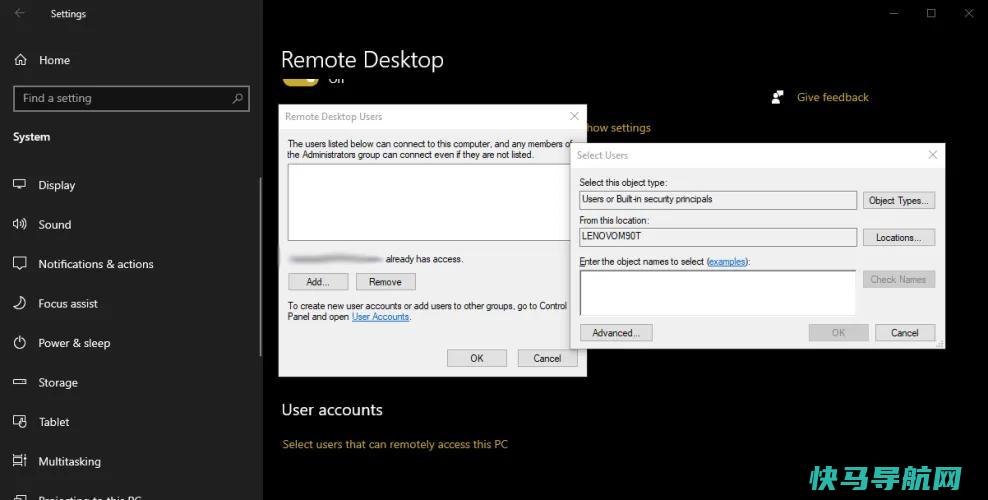Image resolution: width=988 pixels, height=500 pixels.
Task: Click the User accounts section heading
Action: point(332,410)
